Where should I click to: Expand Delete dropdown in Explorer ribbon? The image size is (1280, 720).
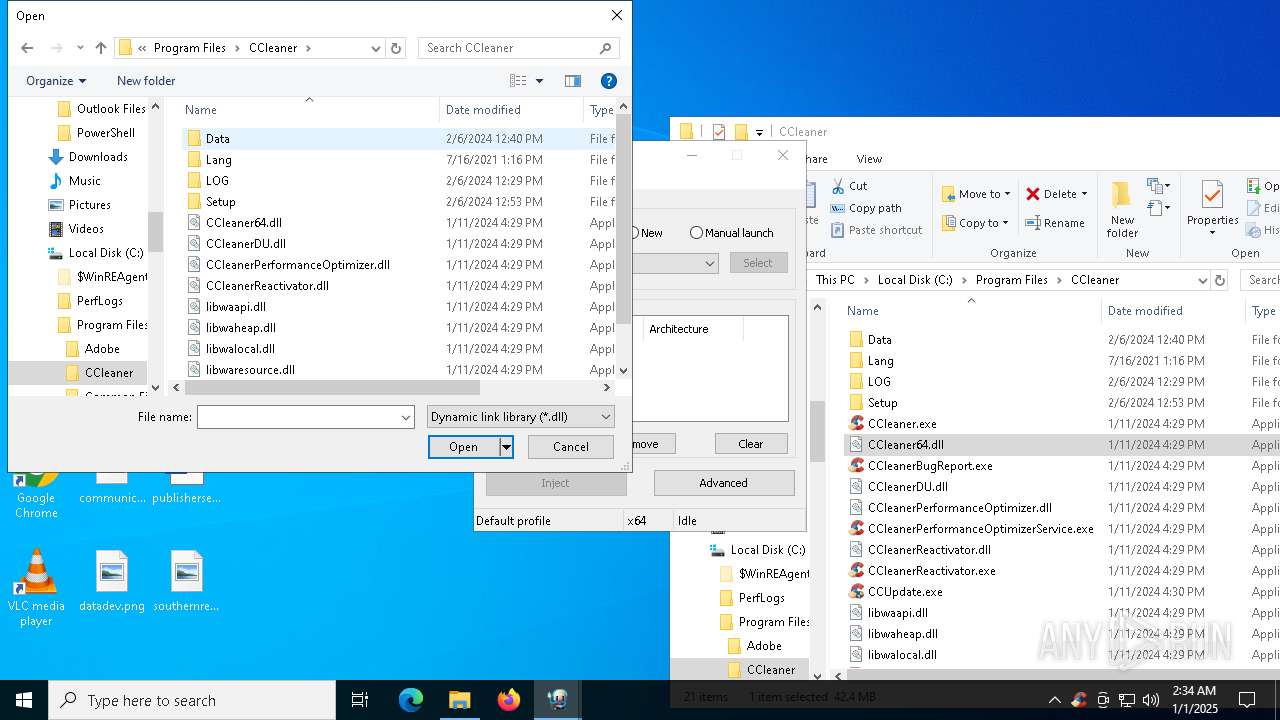click(1084, 194)
